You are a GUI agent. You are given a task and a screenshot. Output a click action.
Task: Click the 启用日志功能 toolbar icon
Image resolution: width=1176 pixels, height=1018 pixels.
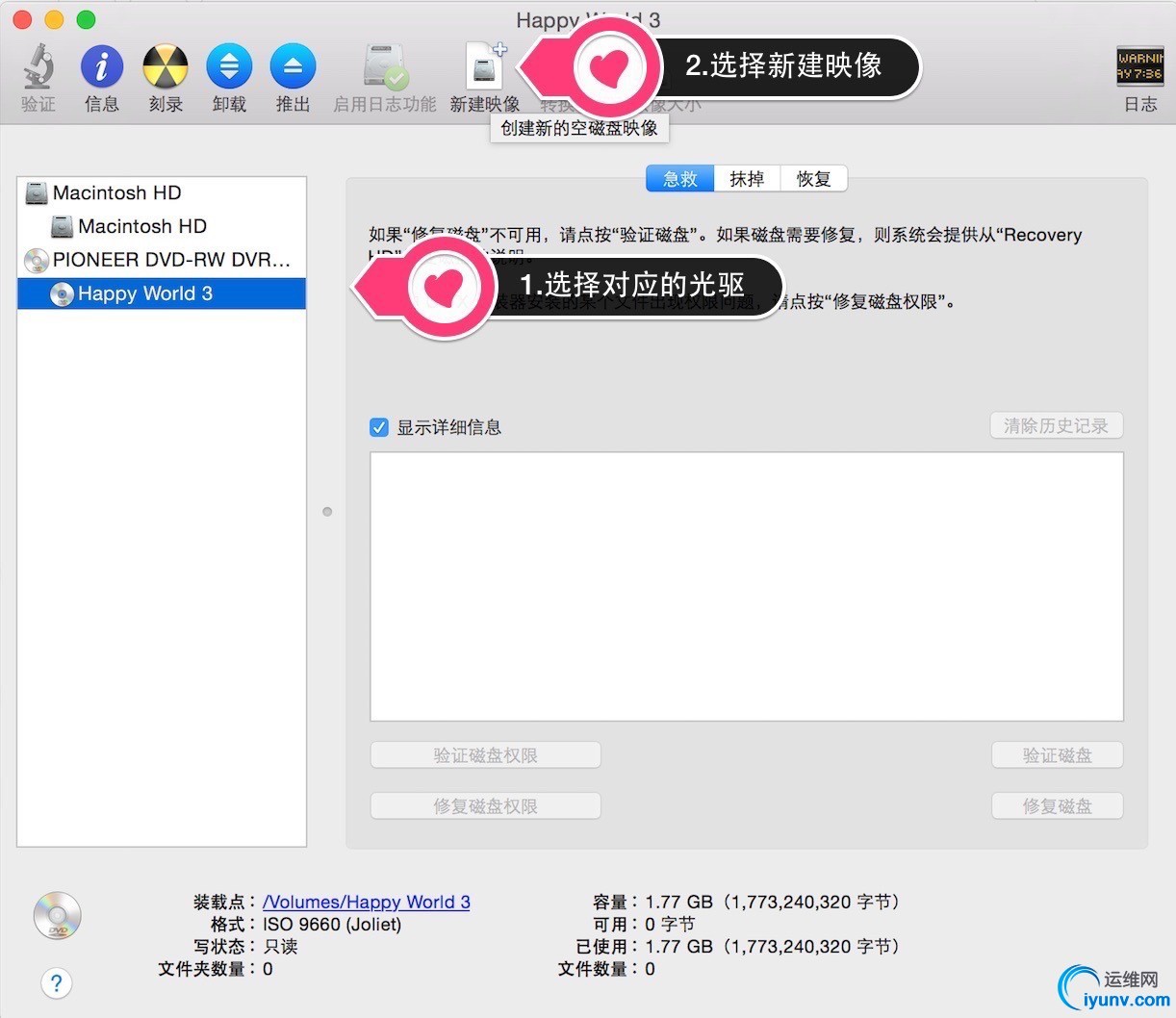[385, 66]
